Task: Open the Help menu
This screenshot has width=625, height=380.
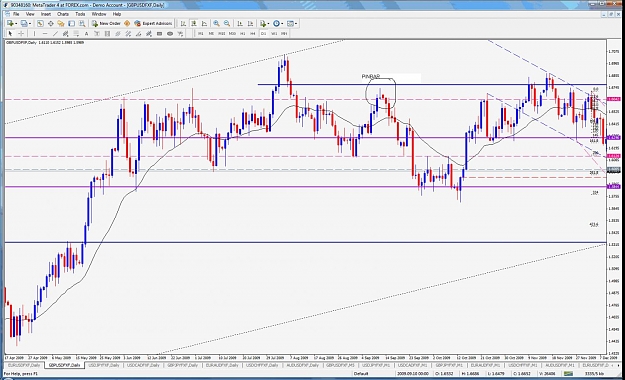Action: tap(117, 14)
